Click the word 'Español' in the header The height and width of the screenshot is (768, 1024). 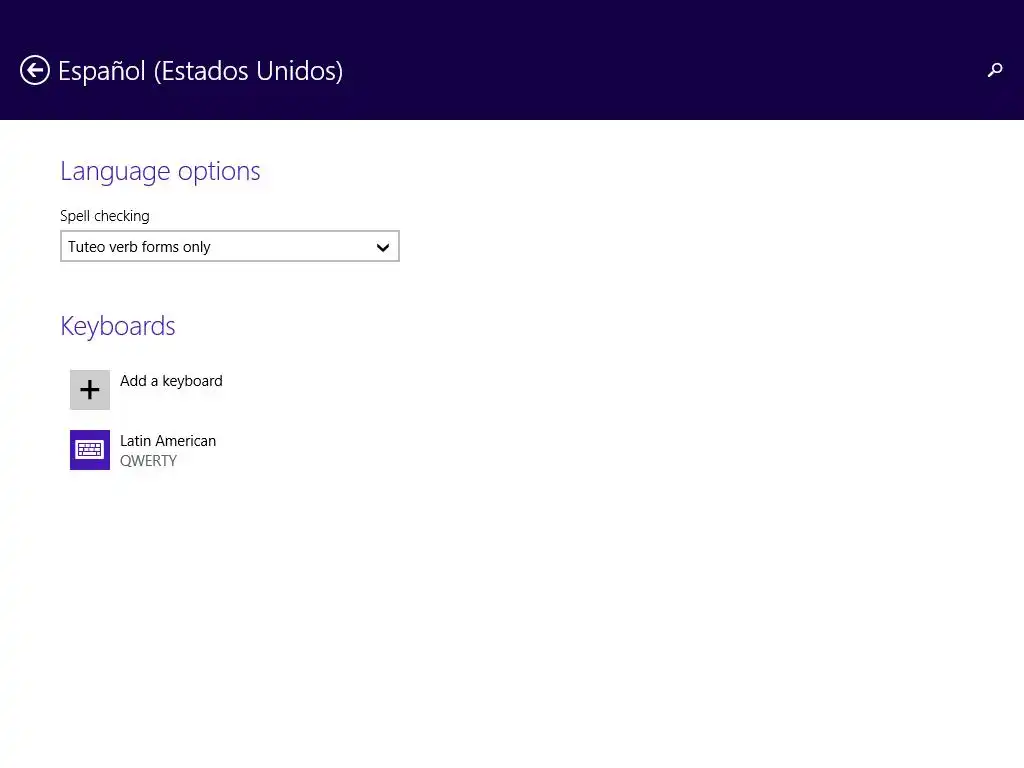(102, 71)
